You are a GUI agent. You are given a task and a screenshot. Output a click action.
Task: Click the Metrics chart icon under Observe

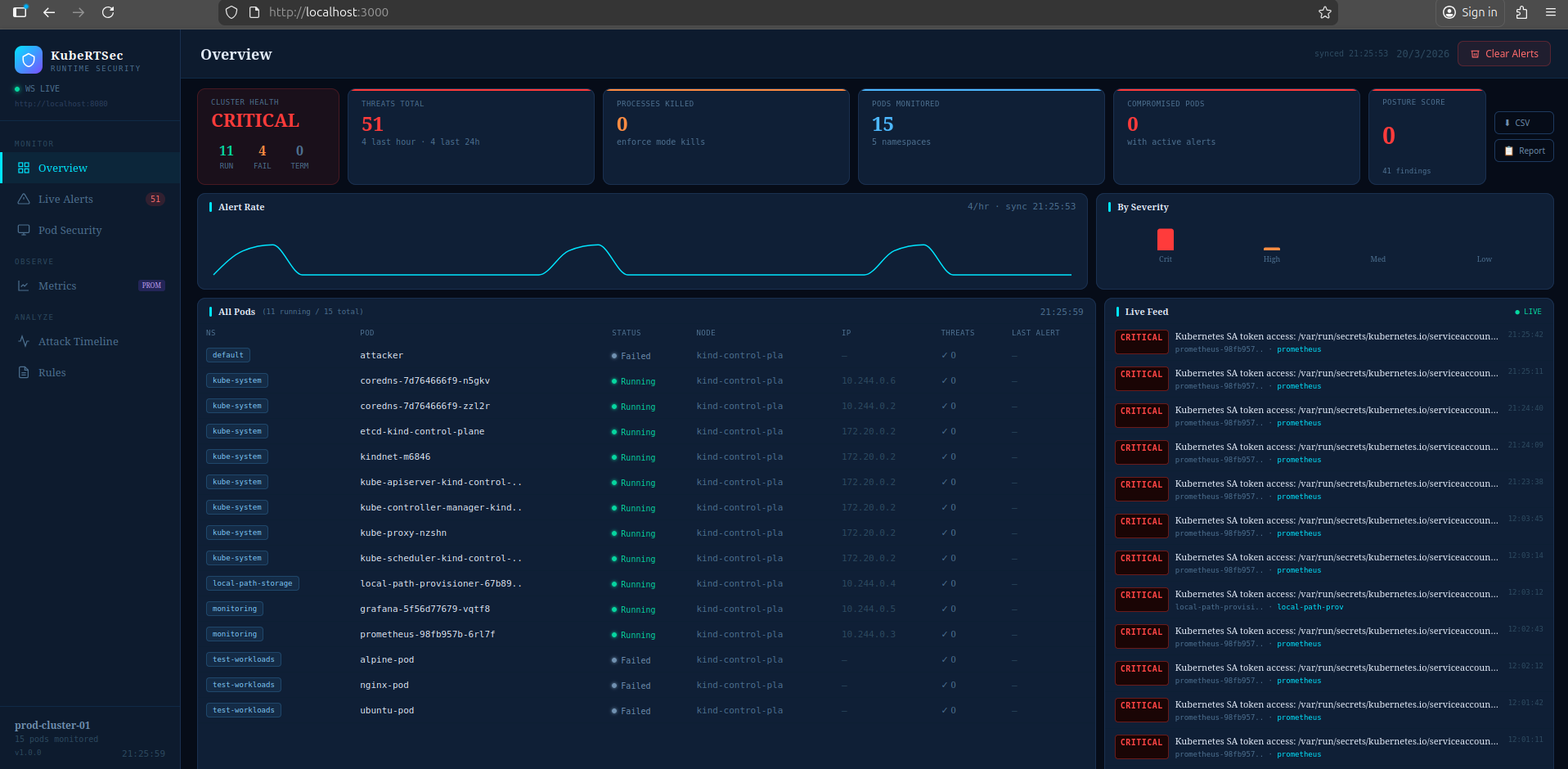click(24, 286)
